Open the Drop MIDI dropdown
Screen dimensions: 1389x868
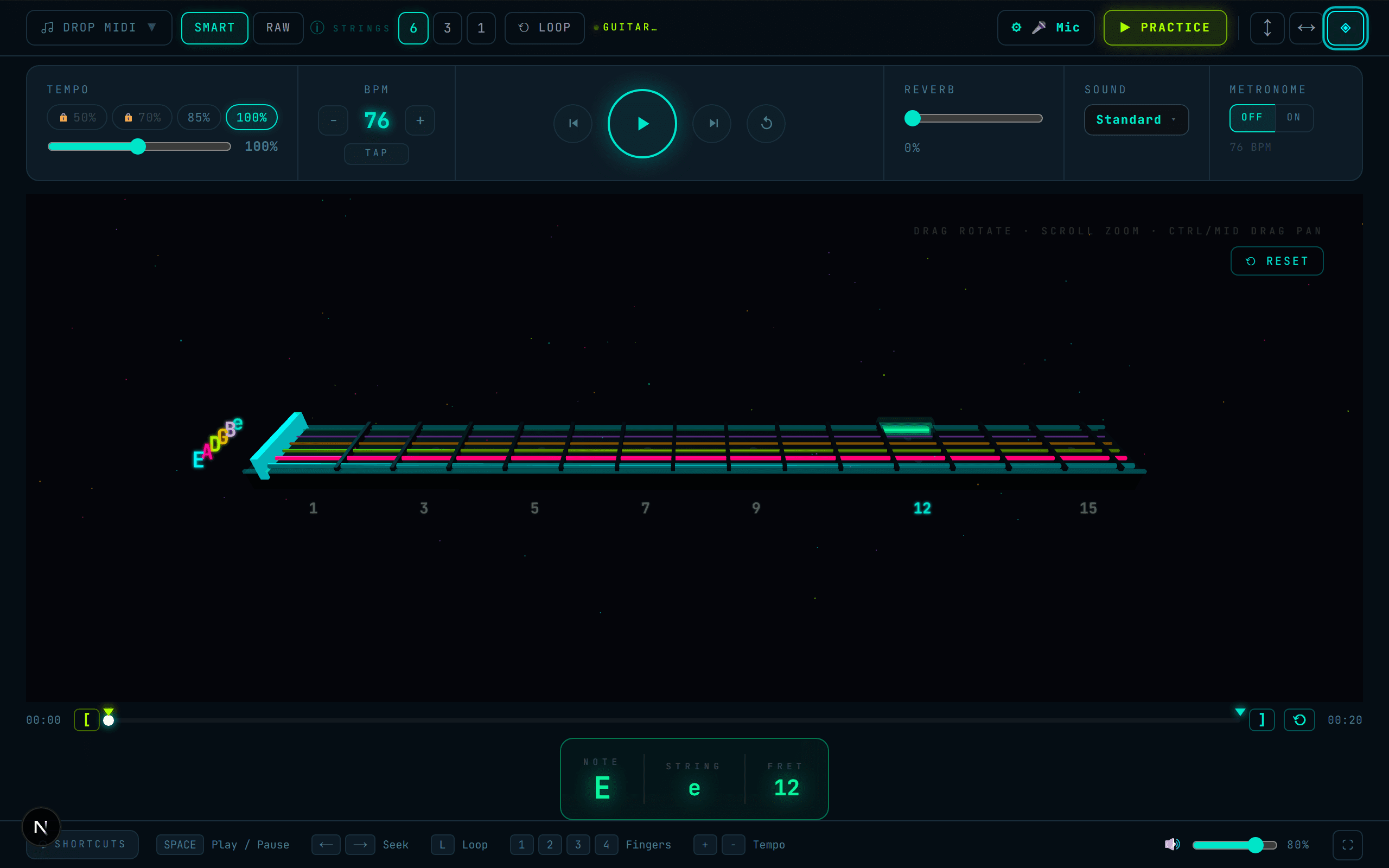coord(99,28)
